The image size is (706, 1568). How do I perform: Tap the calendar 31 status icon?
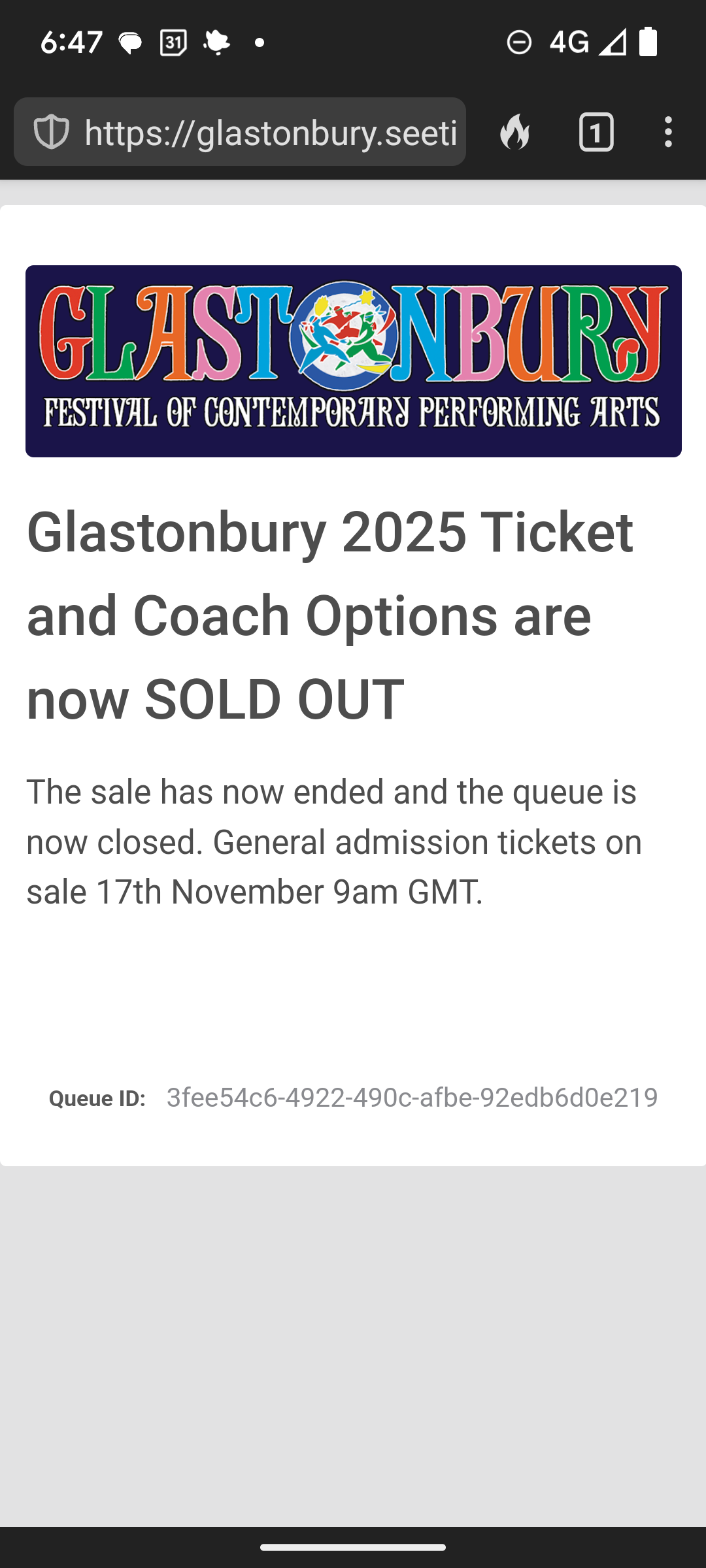click(173, 43)
